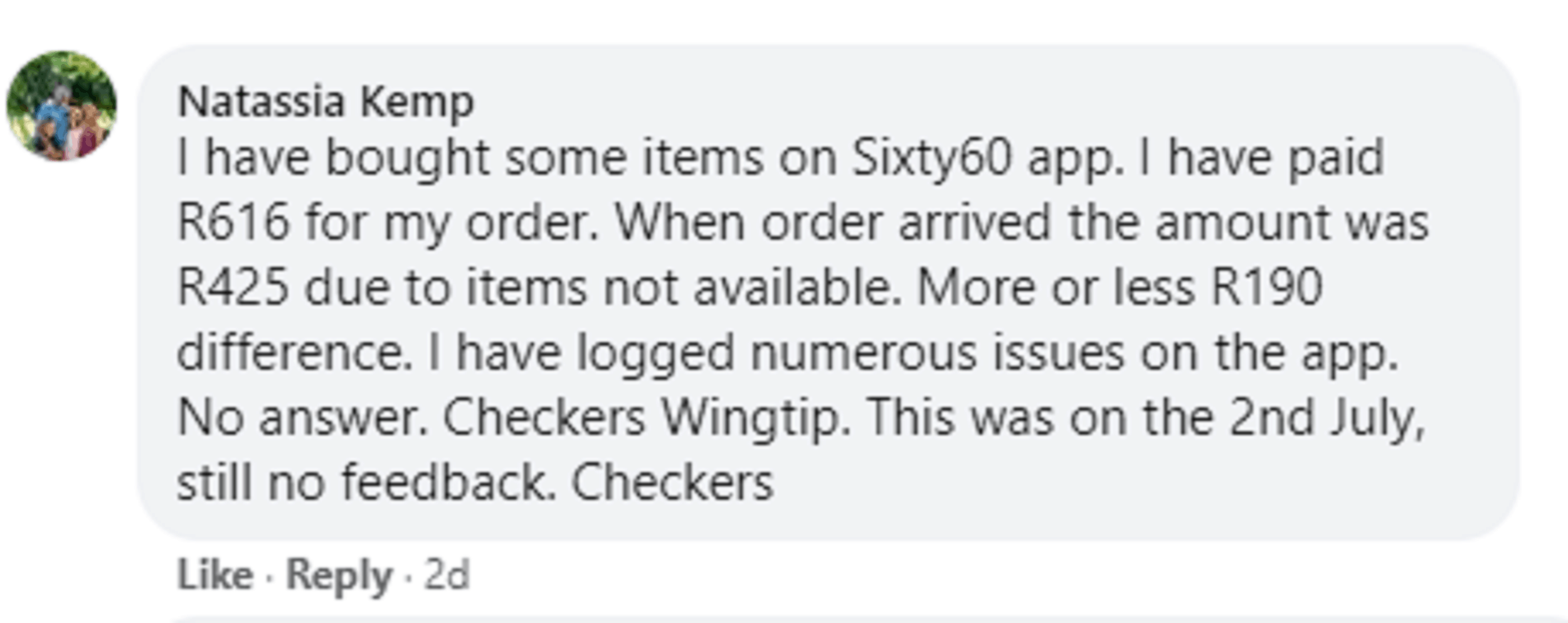This screenshot has height=623, width=1568.
Task: Click the Natassia Kemp commenter name
Action: point(326,102)
